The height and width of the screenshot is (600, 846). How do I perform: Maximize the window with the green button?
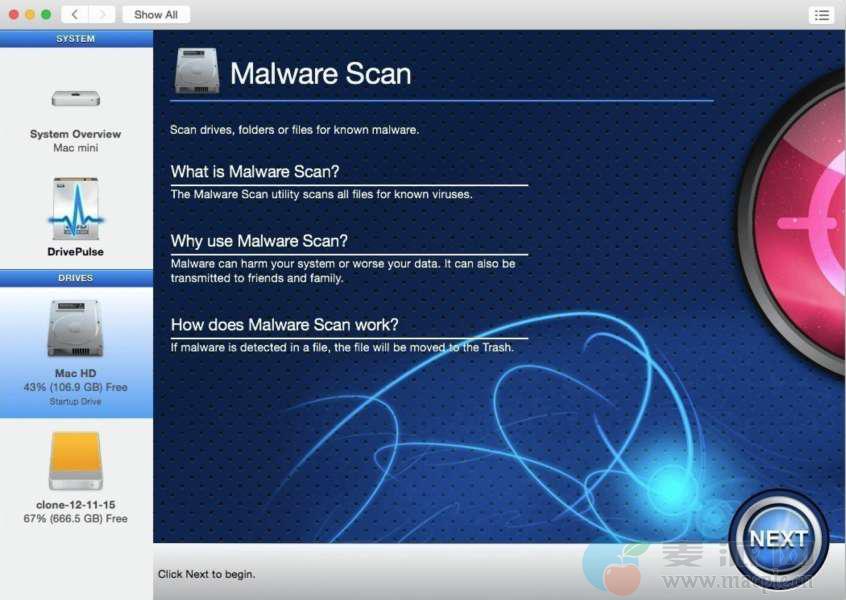coord(46,15)
